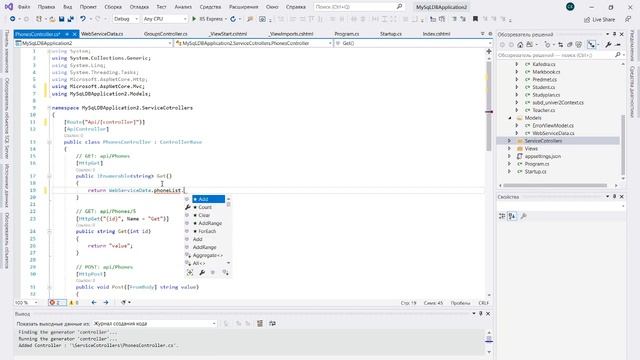Image resolution: width=640 pixels, height=360 pixels.
Task: Close the PhonesController.cs tab
Action: tap(74, 34)
